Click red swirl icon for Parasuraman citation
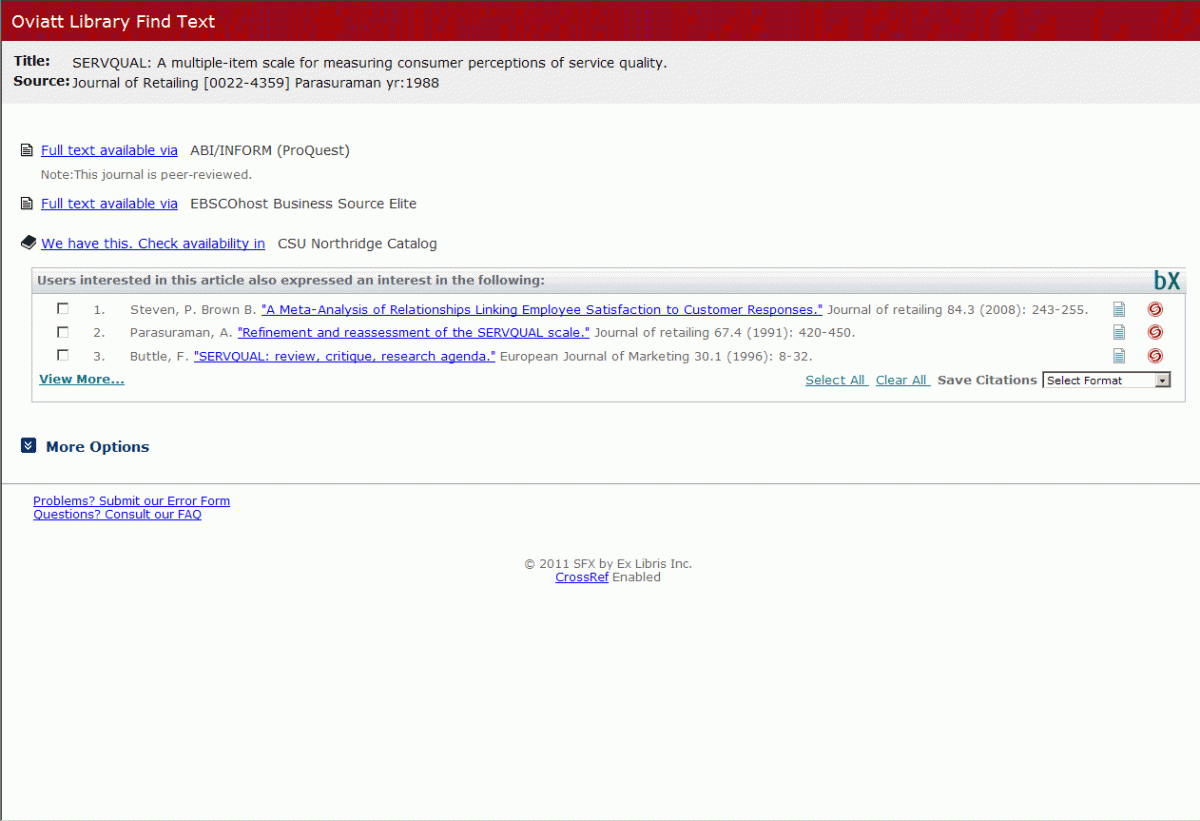 pyautogui.click(x=1155, y=332)
